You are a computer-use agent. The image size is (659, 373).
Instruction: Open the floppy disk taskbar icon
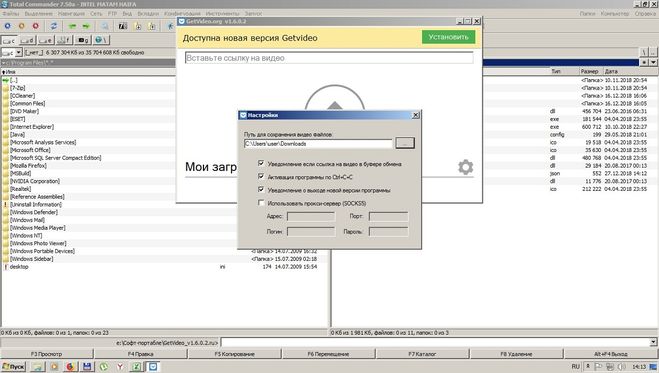click(x=87, y=367)
